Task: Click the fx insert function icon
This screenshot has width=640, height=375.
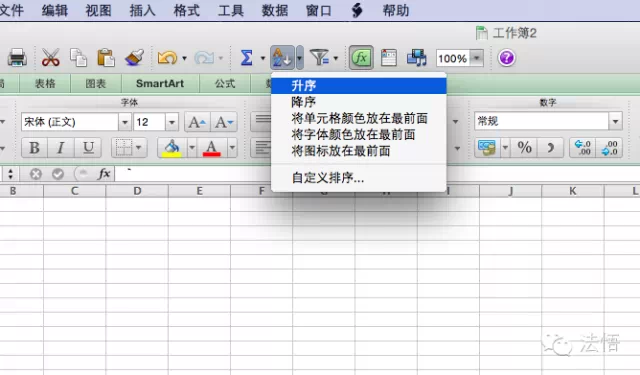Action: pyautogui.click(x=104, y=174)
